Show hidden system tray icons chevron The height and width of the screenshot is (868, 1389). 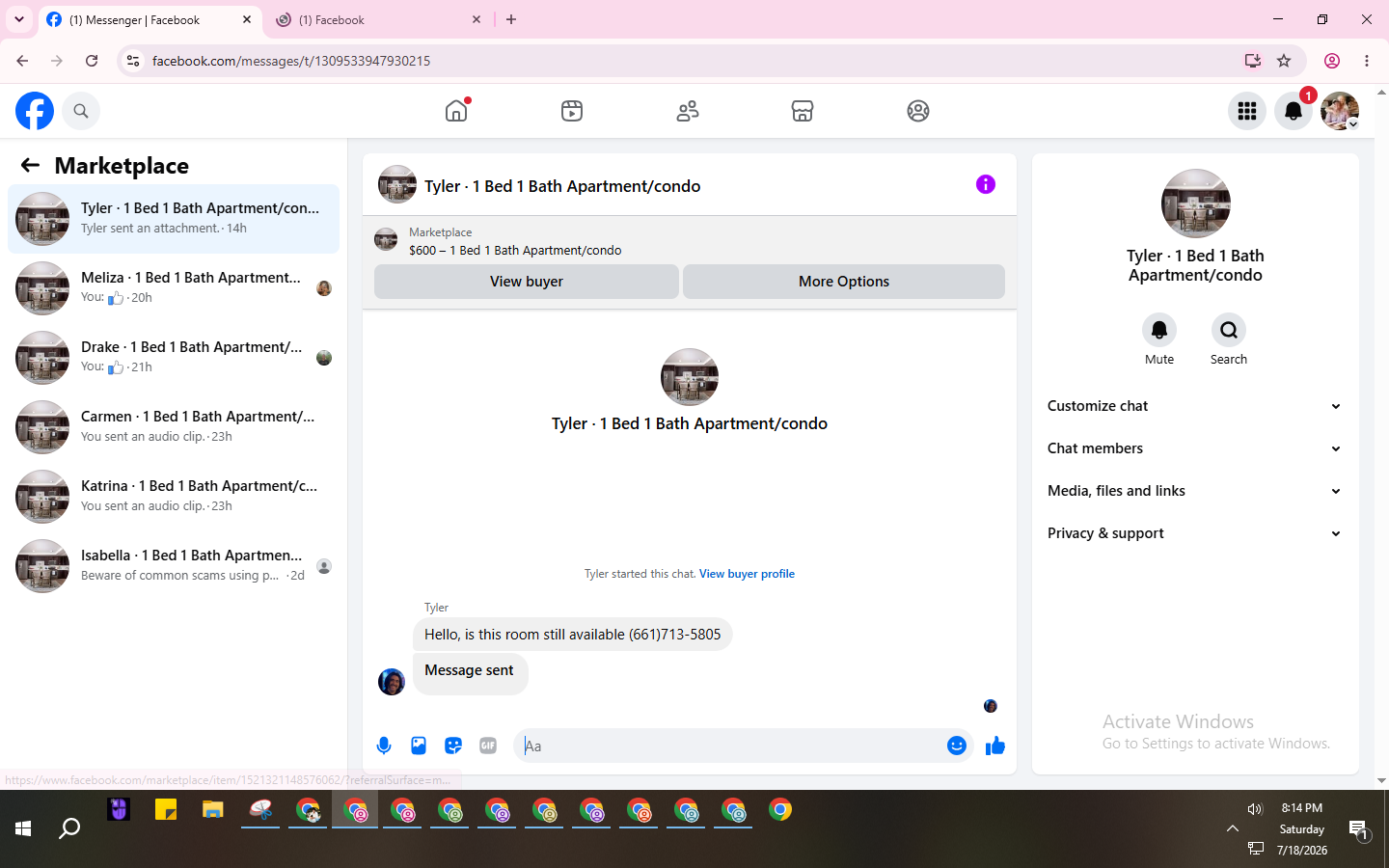point(1233,828)
